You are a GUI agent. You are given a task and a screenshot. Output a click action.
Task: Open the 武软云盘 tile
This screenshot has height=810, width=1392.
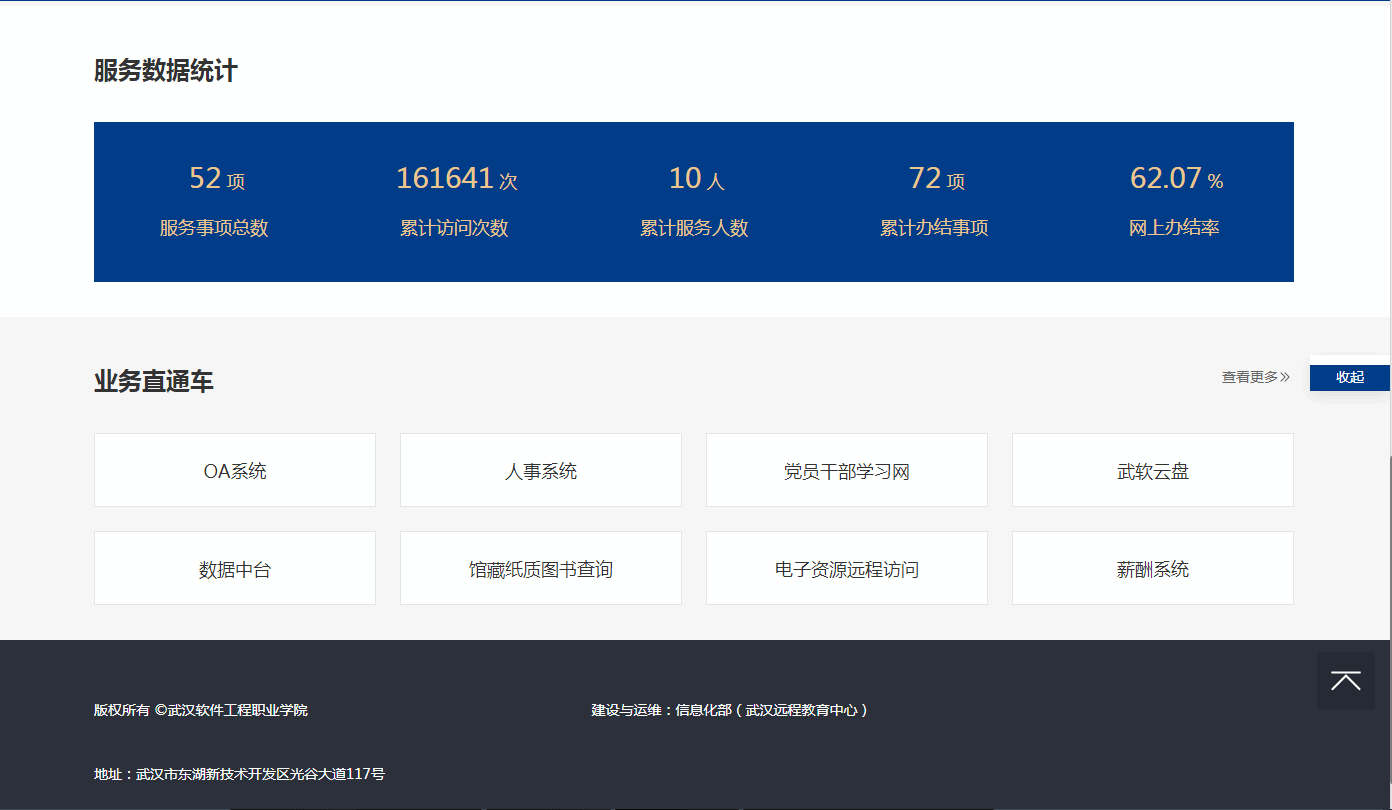point(1152,471)
